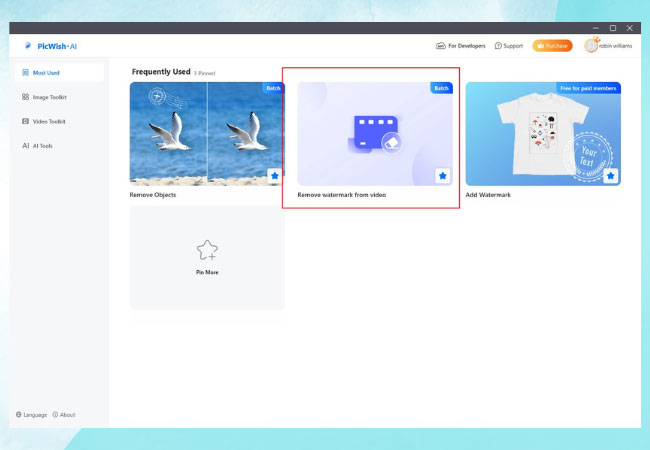This screenshot has height=450, width=650.
Task: Toggle star pin on Remove watermark from video
Action: click(443, 176)
